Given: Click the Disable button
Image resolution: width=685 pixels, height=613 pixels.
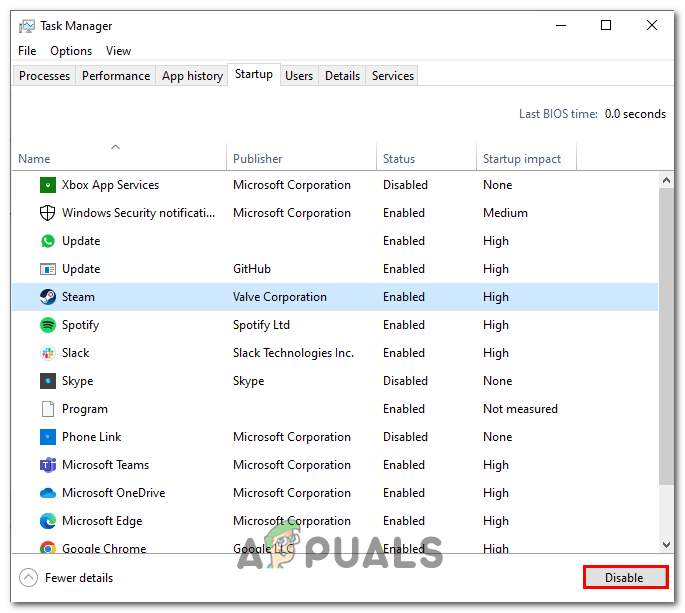Looking at the screenshot, I should (625, 578).
